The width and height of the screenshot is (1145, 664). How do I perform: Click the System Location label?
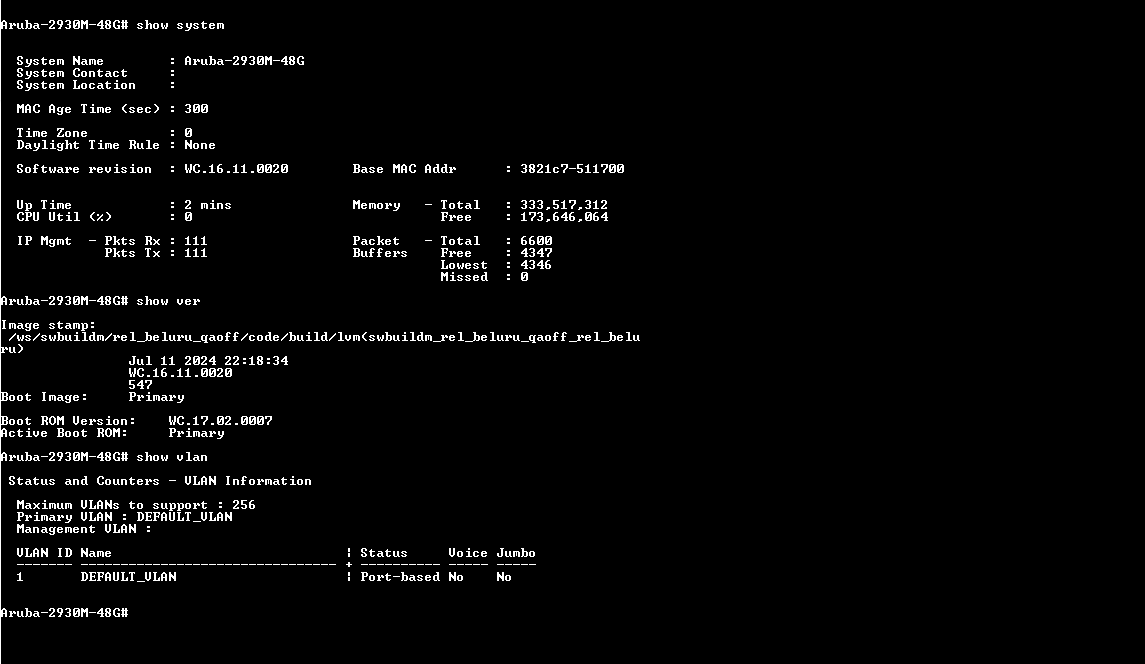pyautogui.click(x=76, y=85)
